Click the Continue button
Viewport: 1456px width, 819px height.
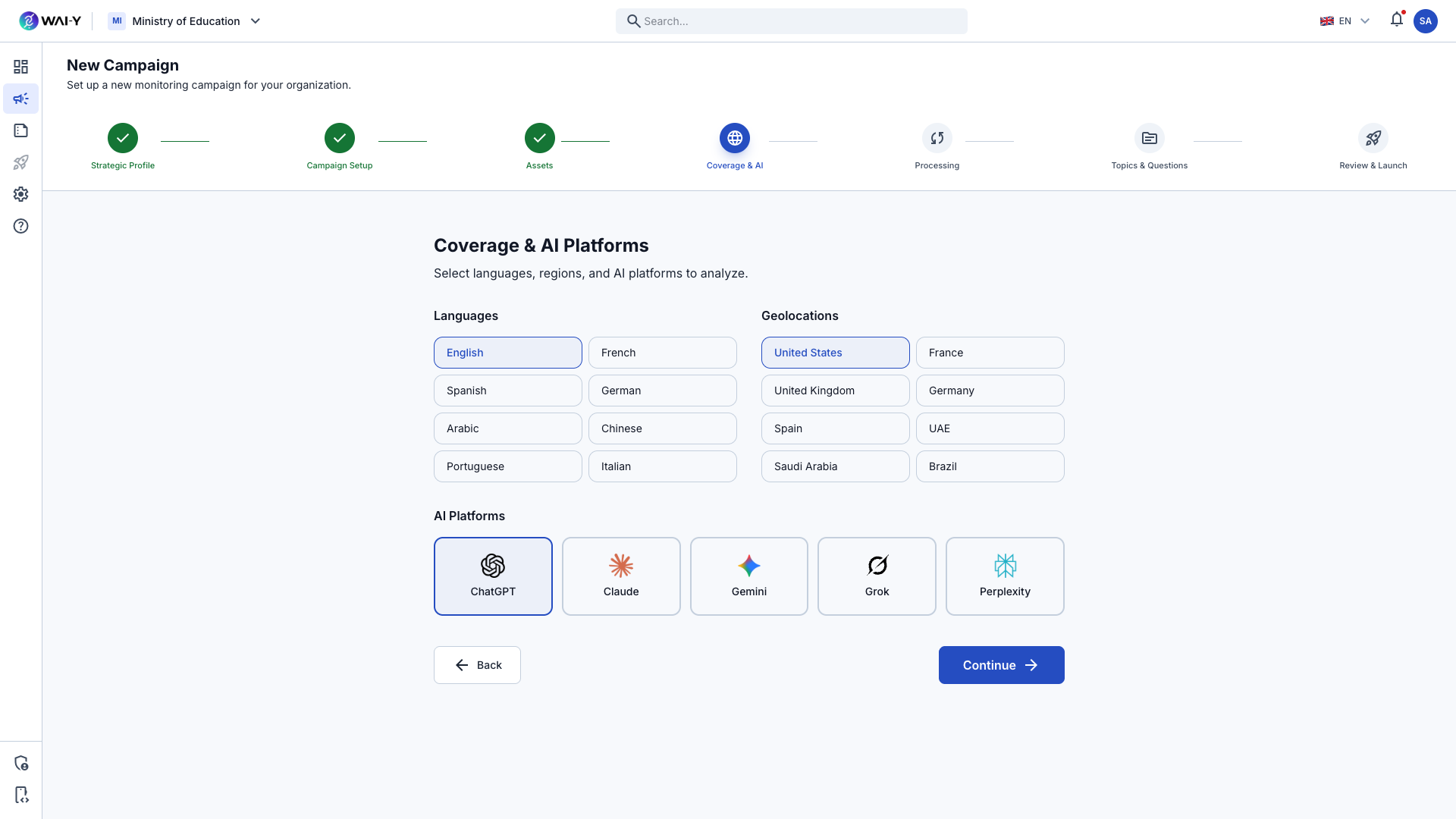(x=1001, y=664)
